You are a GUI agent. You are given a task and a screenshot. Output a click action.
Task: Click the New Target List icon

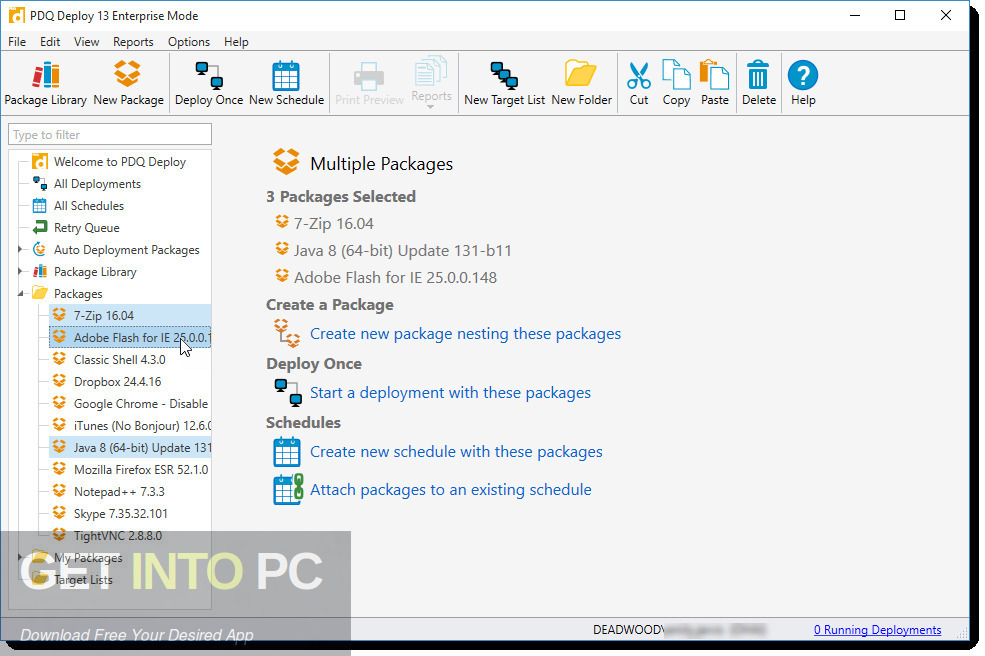click(x=504, y=83)
